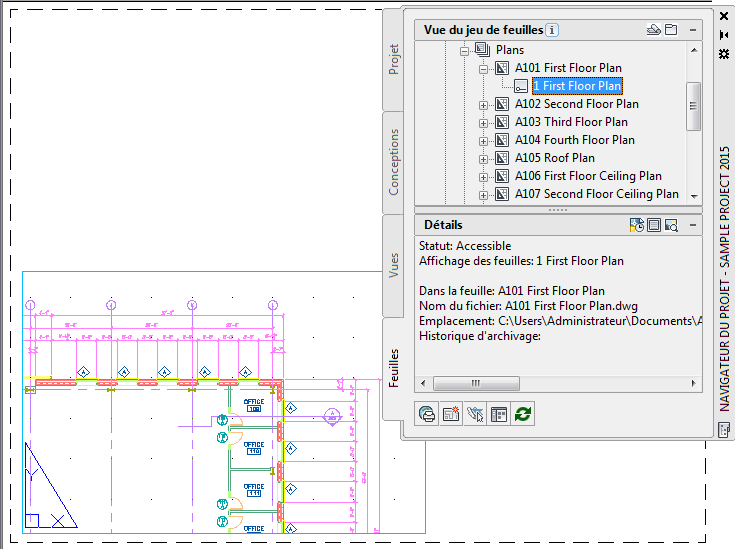Screen dimensions: 735x549
Task: Click the folder/explorer view icon in sheet set header
Action: pos(671,30)
